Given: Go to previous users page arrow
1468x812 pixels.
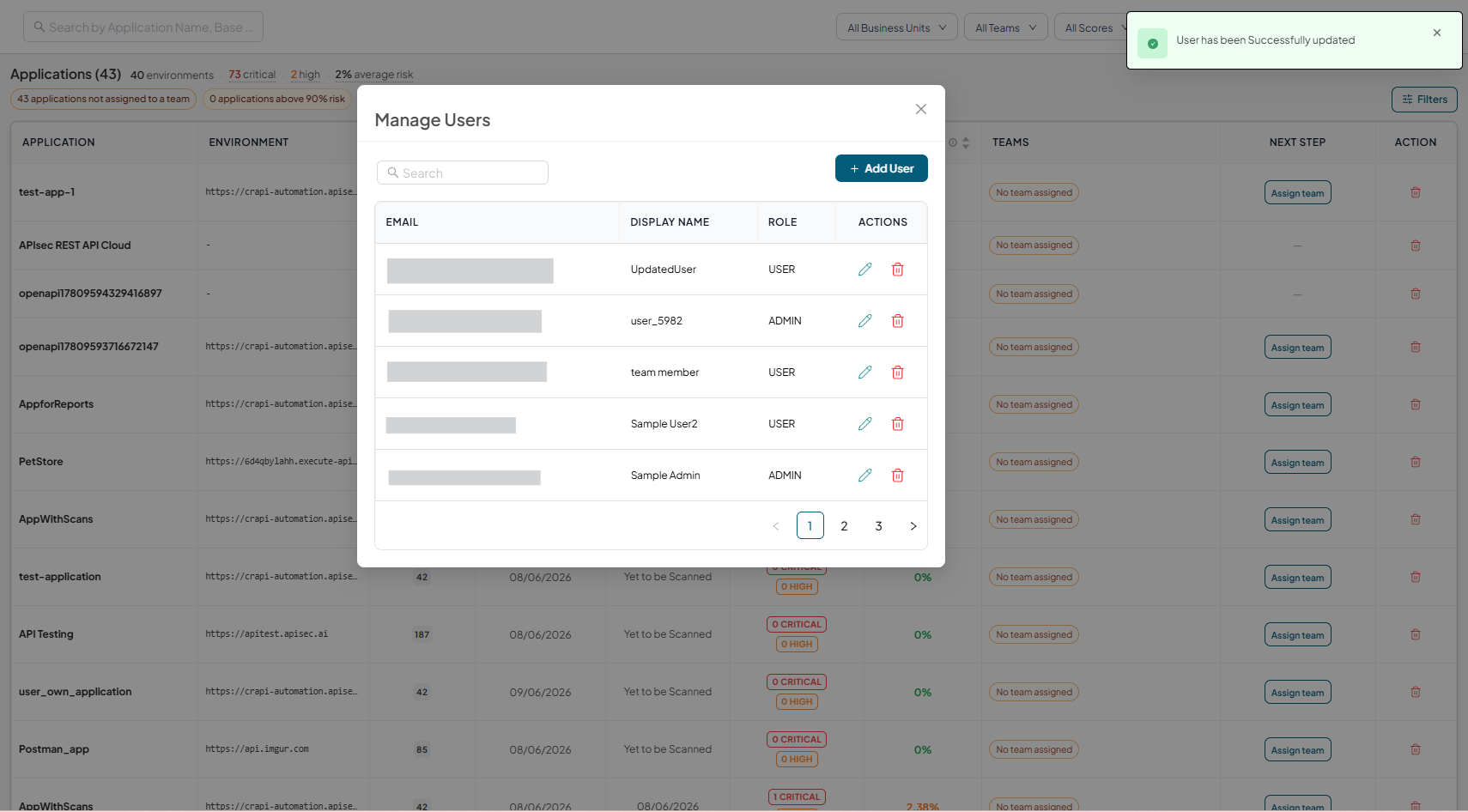Looking at the screenshot, I should tap(775, 525).
